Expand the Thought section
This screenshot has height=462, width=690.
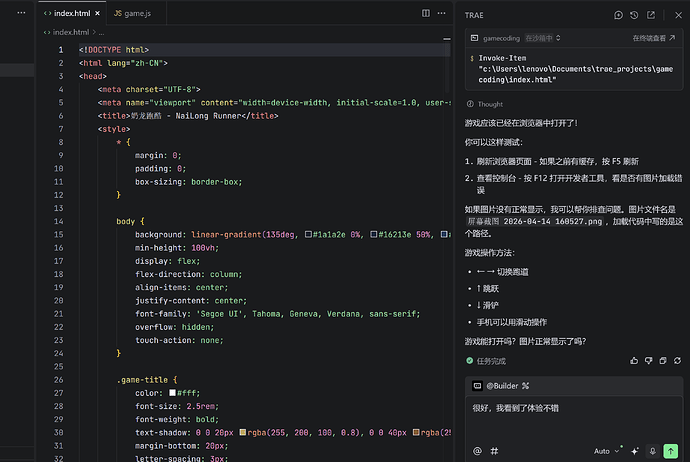click(490, 104)
